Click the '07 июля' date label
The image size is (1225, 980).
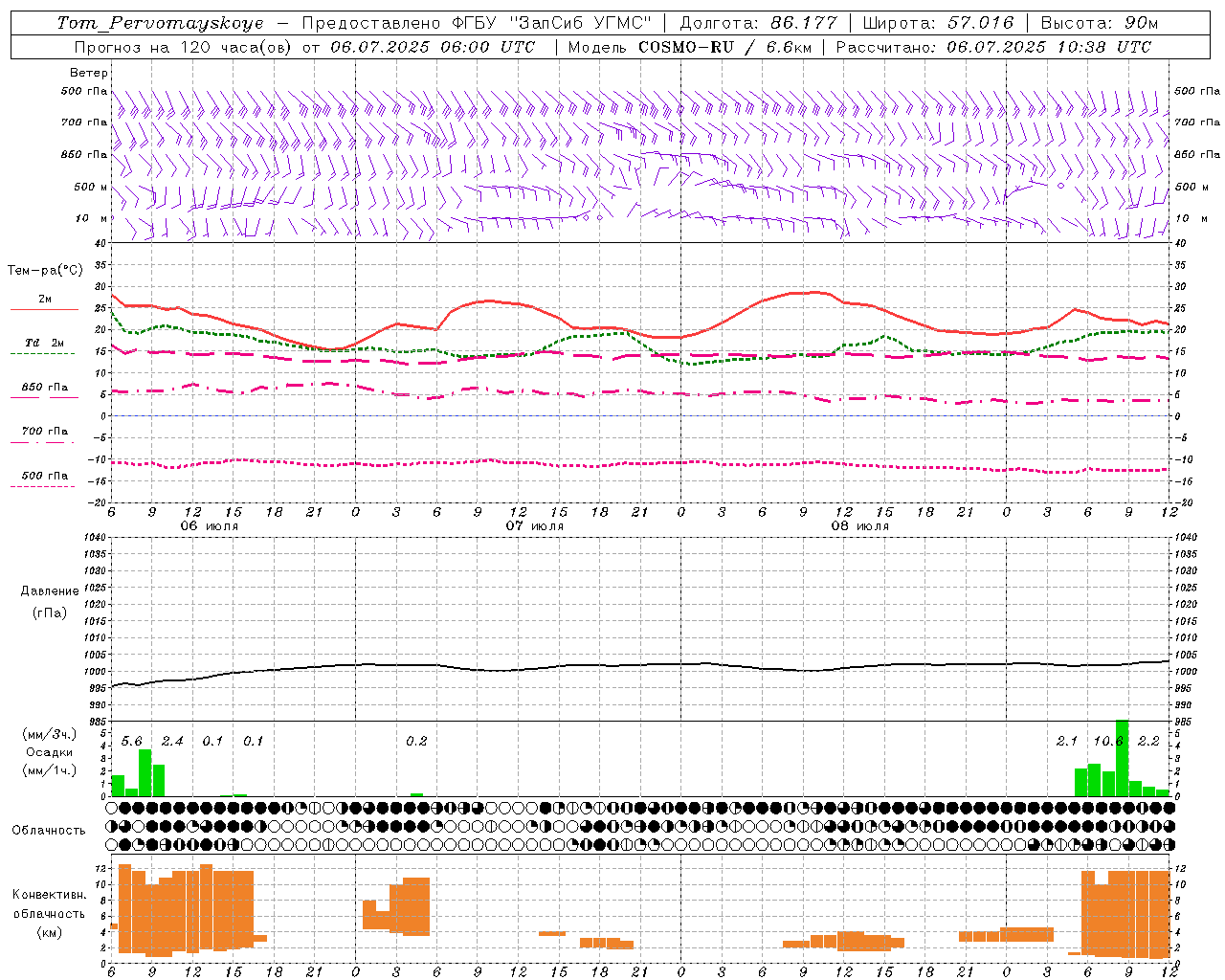[x=534, y=526]
